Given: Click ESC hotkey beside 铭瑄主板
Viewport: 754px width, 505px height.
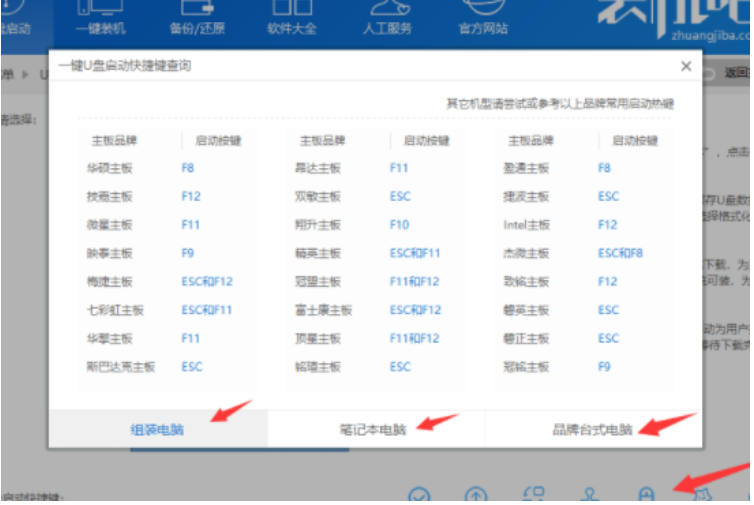Looking at the screenshot, I should pos(400,367).
